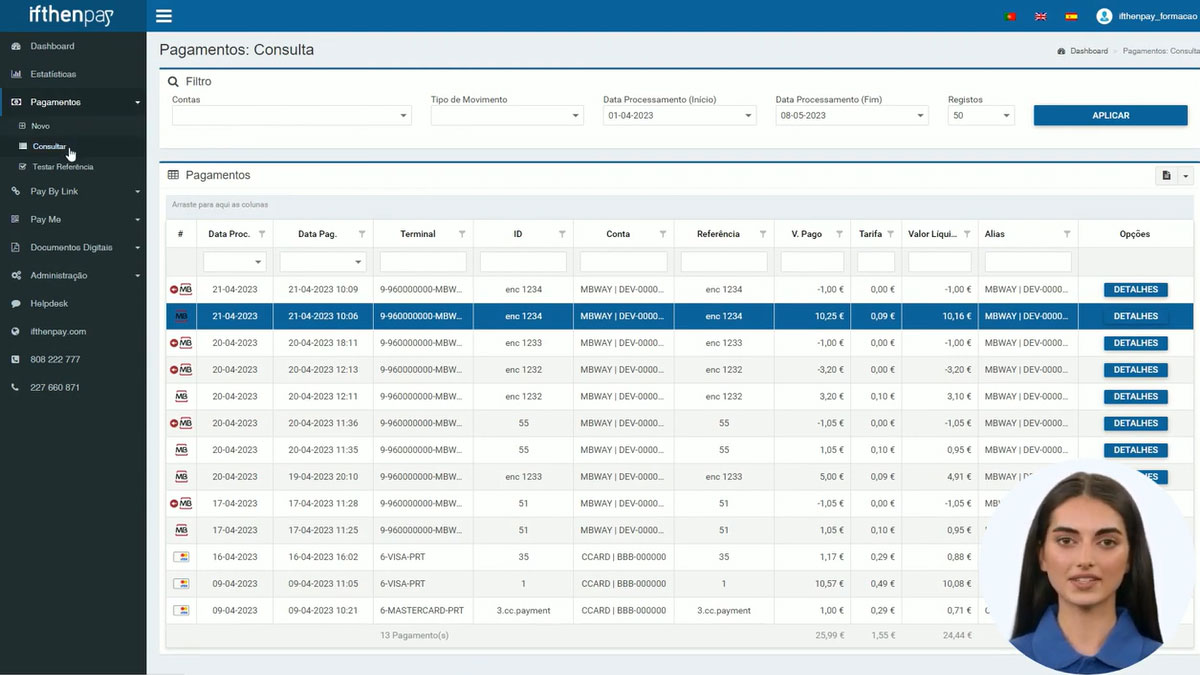Collapse the Pagamentos sidebar menu
The width and height of the screenshot is (1200, 675).
[73, 102]
